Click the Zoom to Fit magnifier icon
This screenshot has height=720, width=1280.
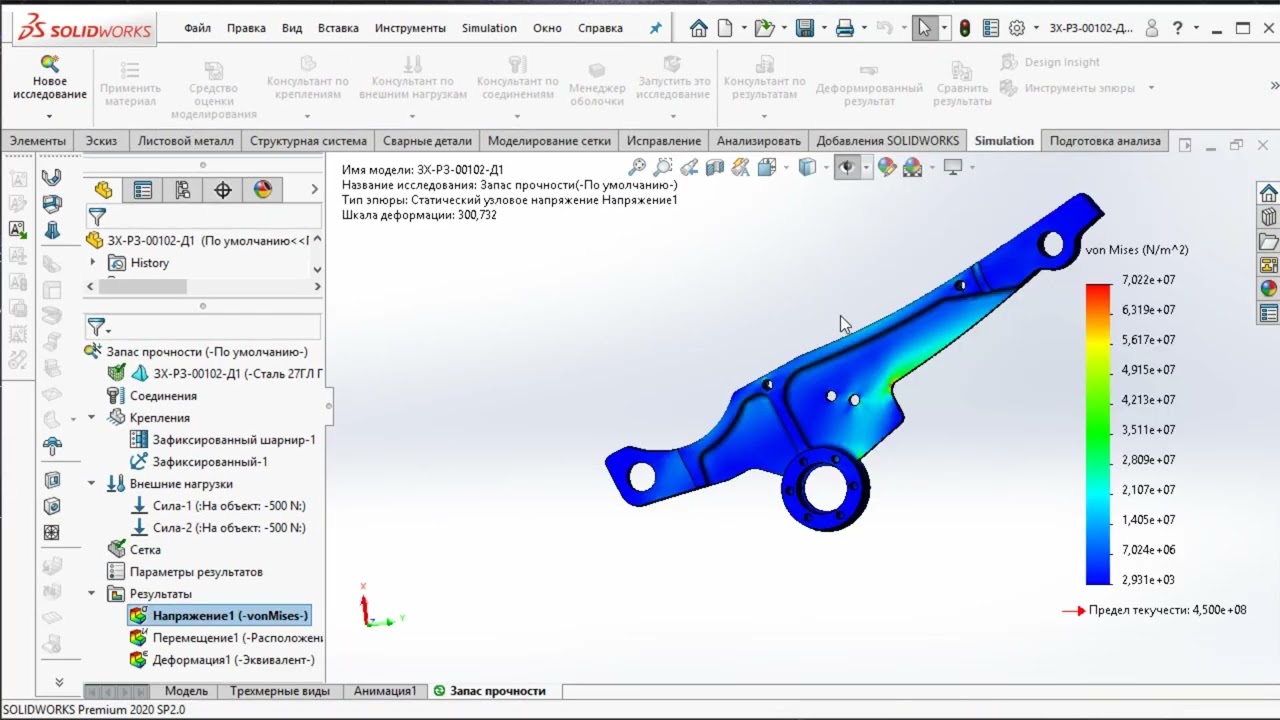(637, 167)
